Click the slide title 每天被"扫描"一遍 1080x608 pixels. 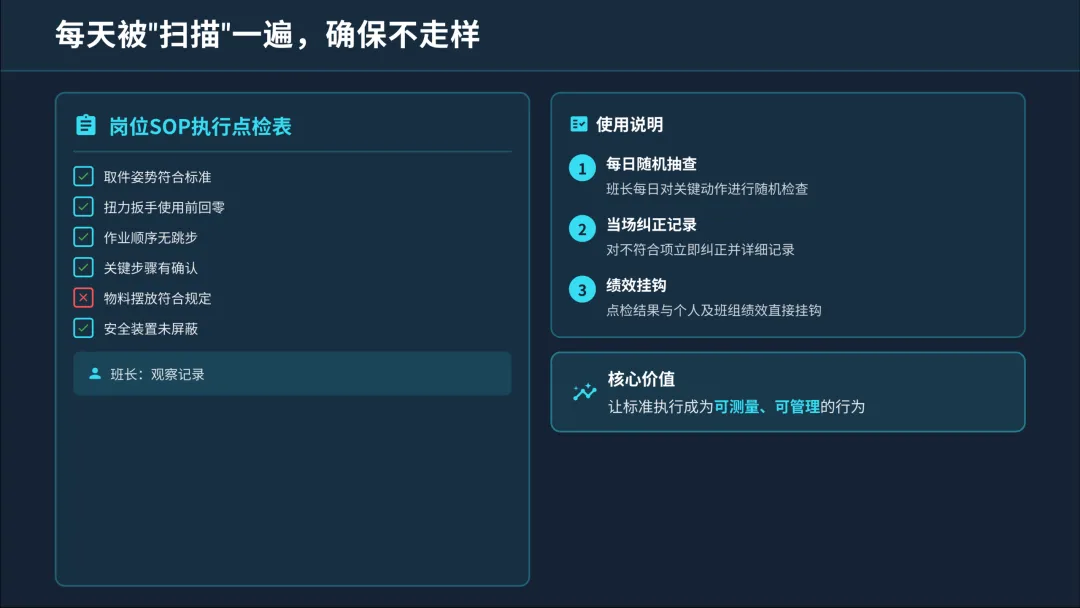click(x=174, y=34)
